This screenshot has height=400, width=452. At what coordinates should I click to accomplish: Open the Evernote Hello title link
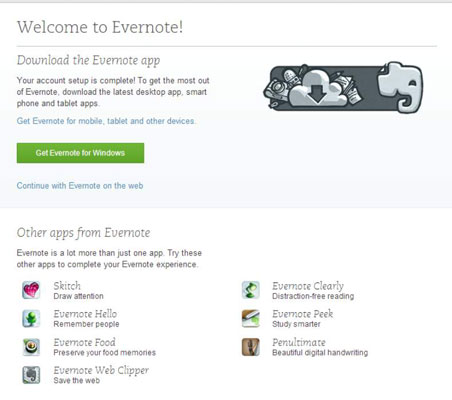85,314
